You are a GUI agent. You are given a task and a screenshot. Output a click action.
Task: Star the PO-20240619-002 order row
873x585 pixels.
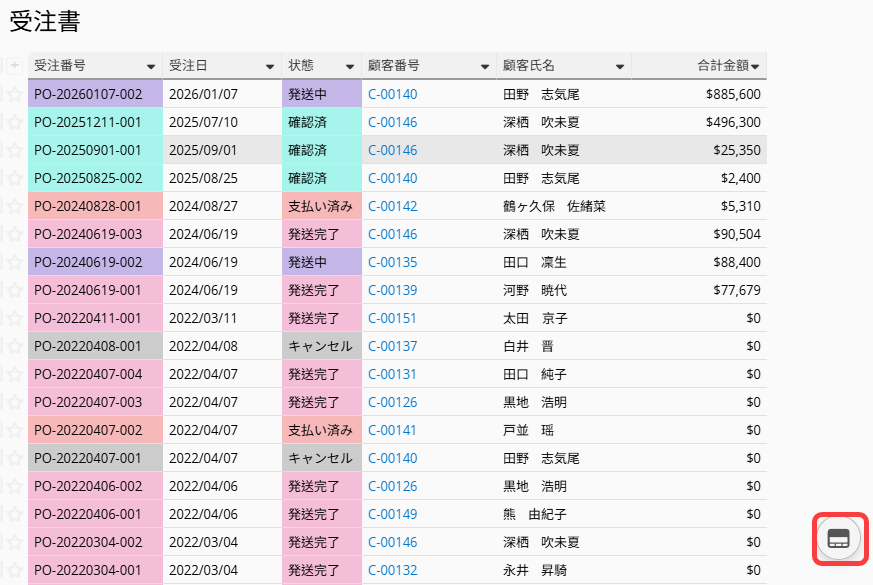[14, 262]
